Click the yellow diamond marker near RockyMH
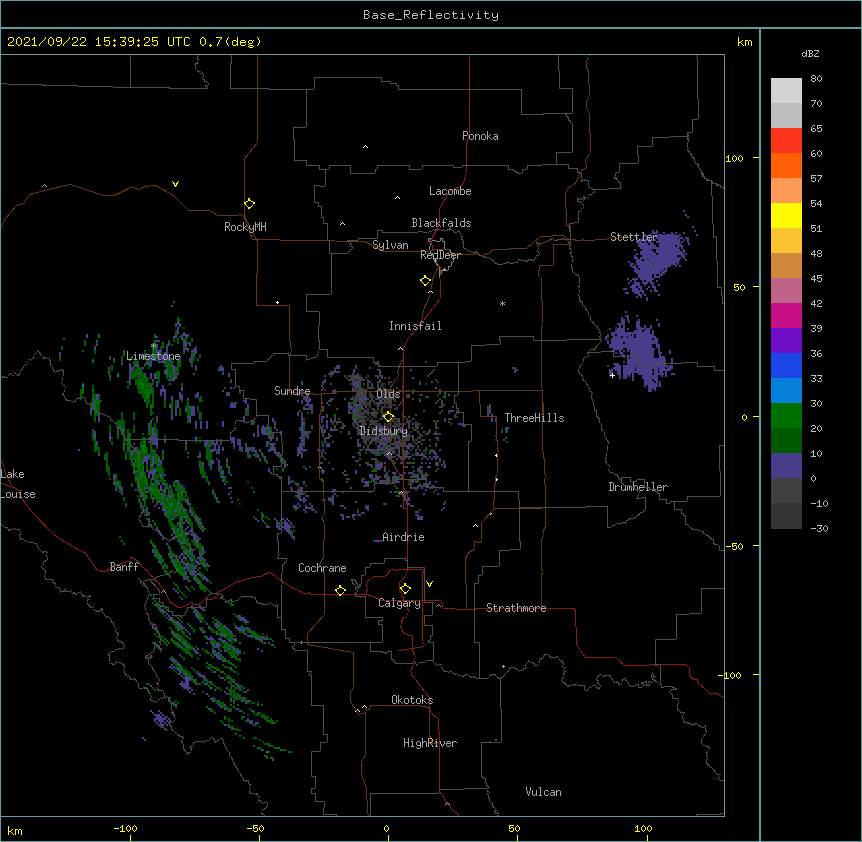Viewport: 862px width, 842px height. pos(250,204)
